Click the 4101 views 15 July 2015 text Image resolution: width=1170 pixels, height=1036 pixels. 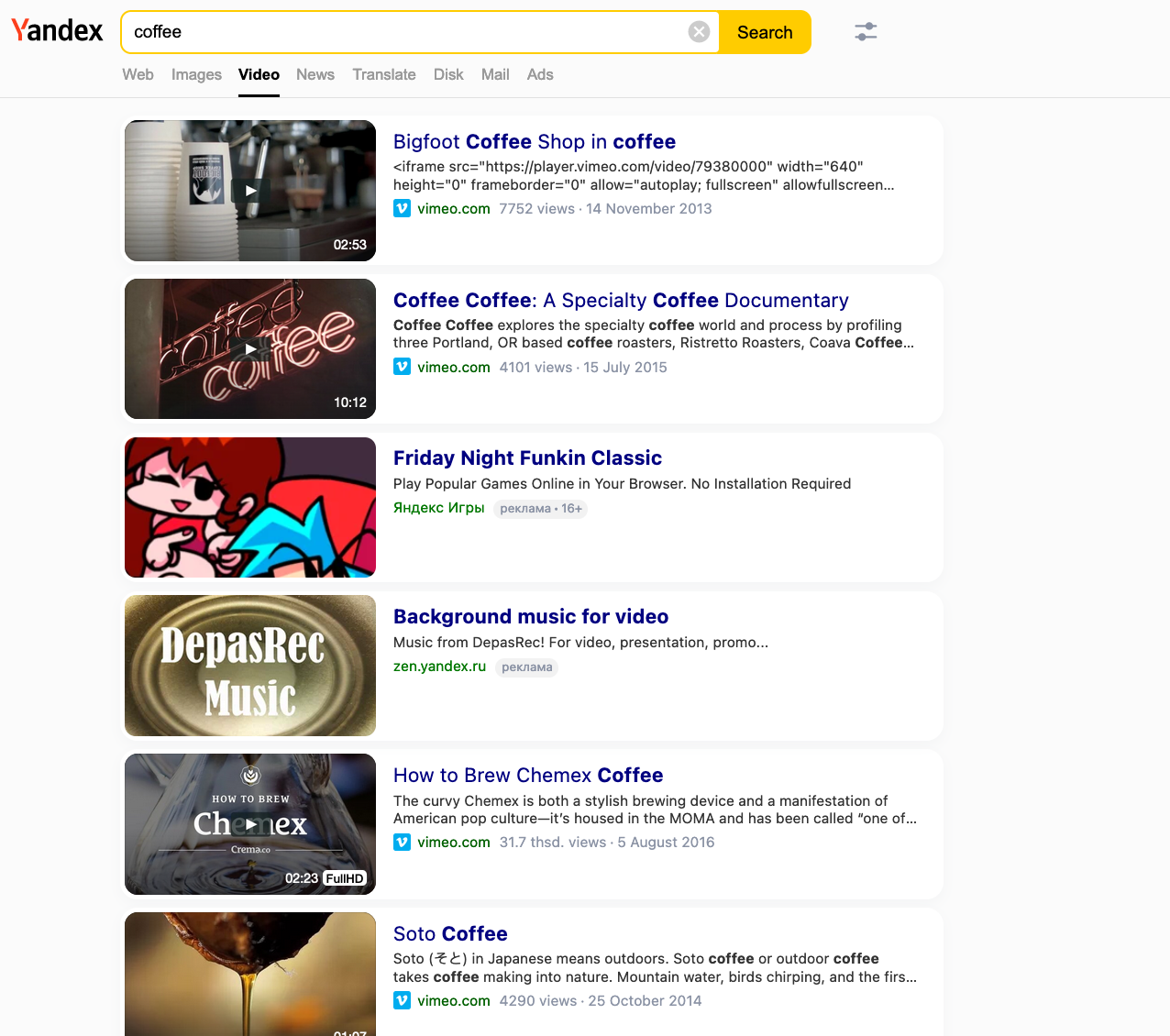point(583,367)
